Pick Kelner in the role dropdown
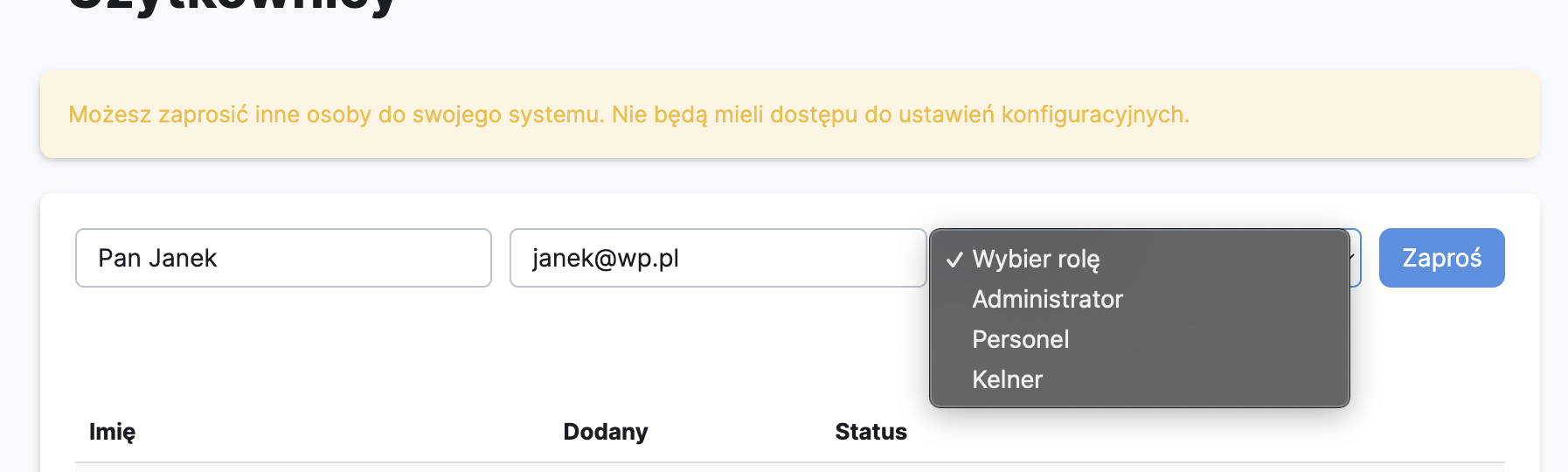The width and height of the screenshot is (1568, 472). click(1007, 379)
